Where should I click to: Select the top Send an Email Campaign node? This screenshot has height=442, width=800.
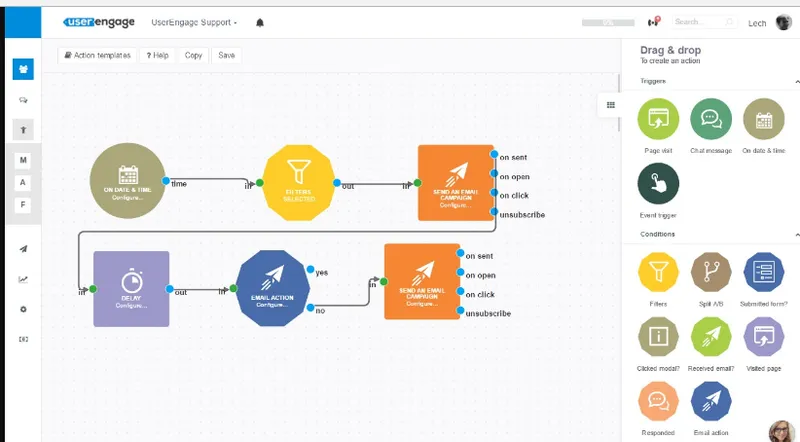tap(456, 183)
